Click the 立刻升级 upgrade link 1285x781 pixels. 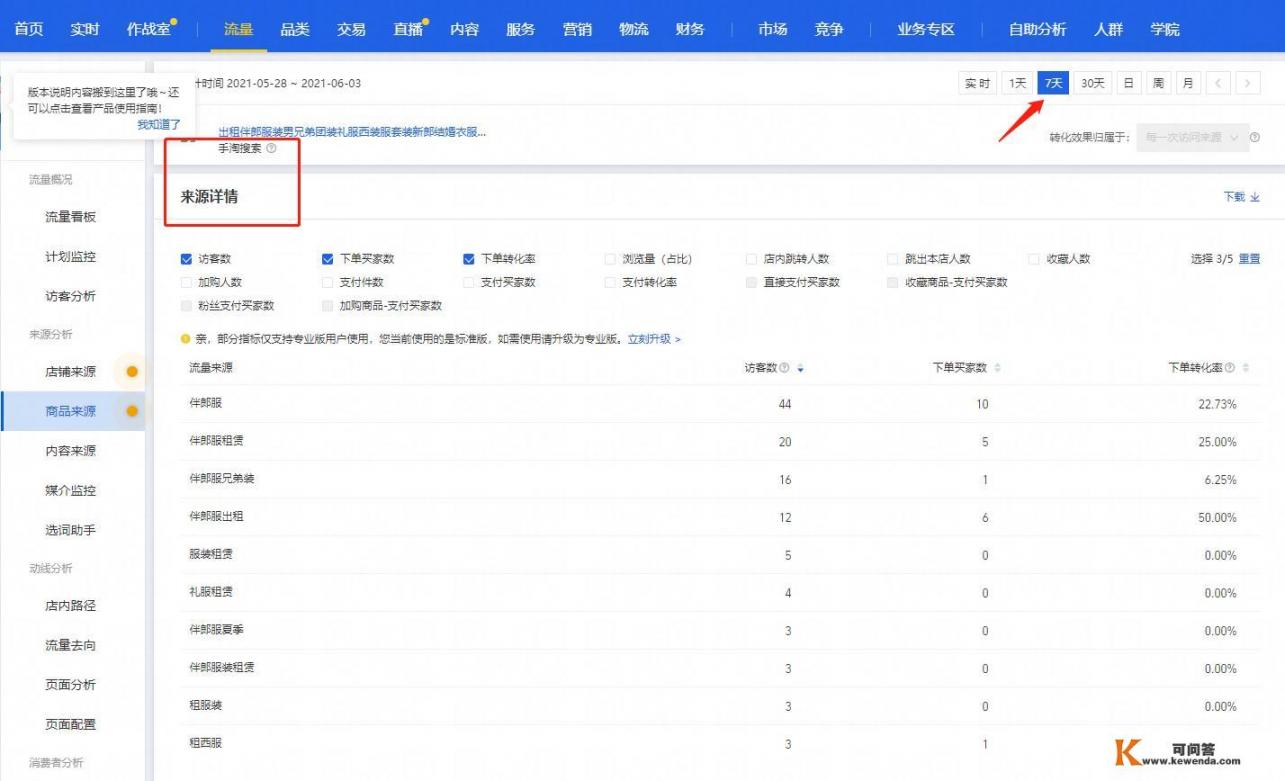click(654, 339)
